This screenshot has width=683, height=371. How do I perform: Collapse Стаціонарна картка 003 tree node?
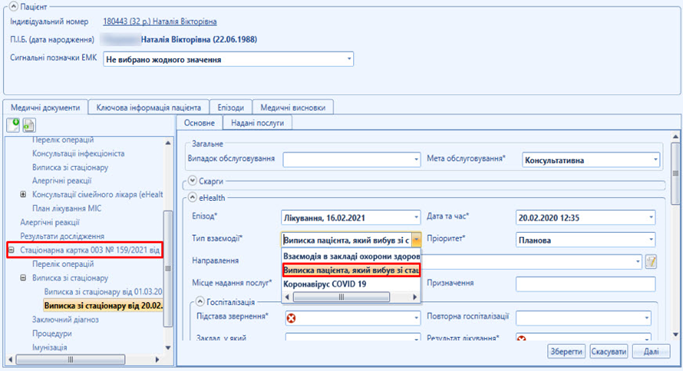11,250
